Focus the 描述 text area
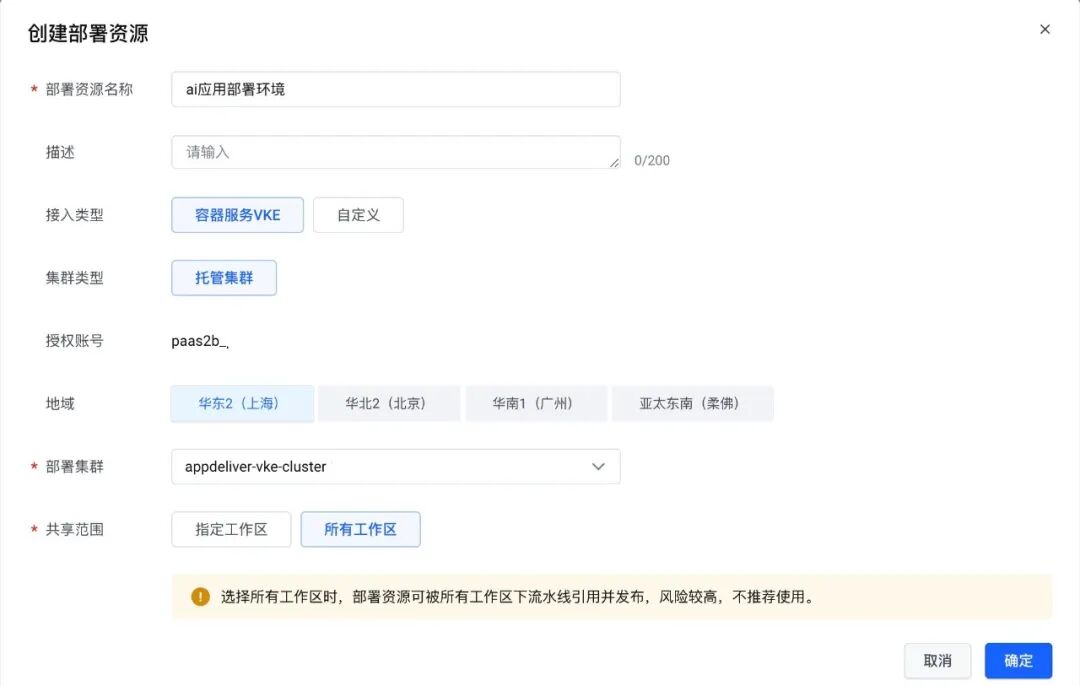 click(x=395, y=152)
